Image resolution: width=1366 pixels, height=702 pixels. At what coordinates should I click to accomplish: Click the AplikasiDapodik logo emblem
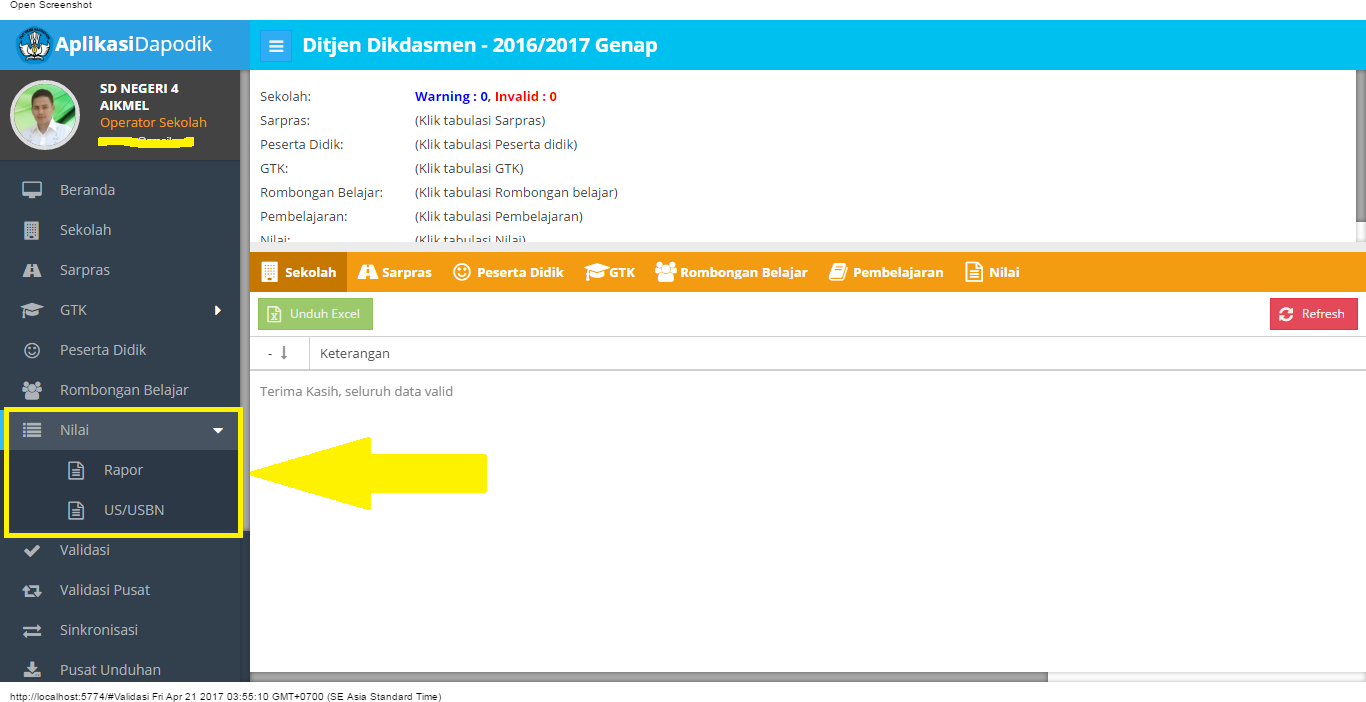[x=34, y=45]
